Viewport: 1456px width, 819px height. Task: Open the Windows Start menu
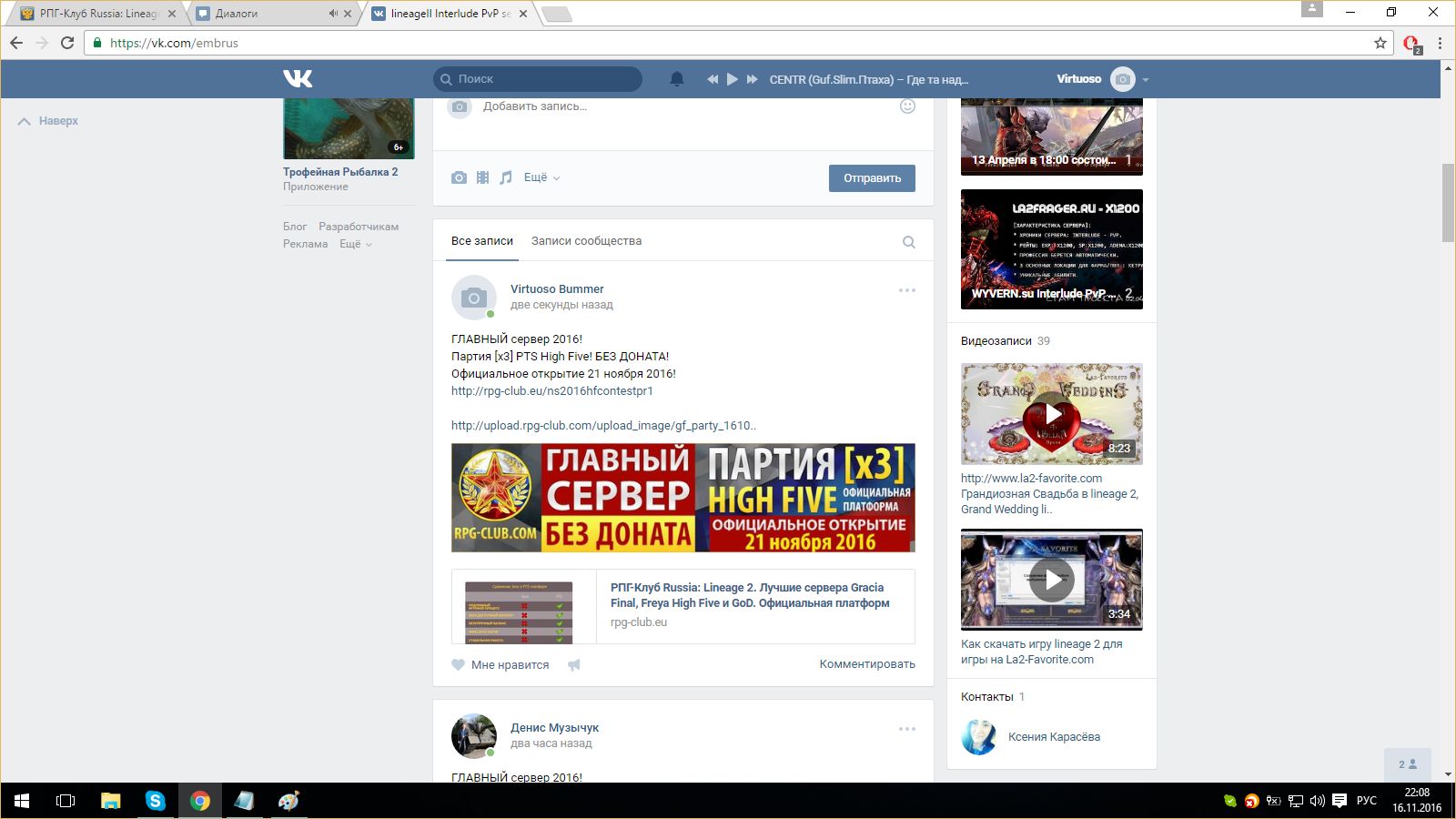(x=22, y=801)
